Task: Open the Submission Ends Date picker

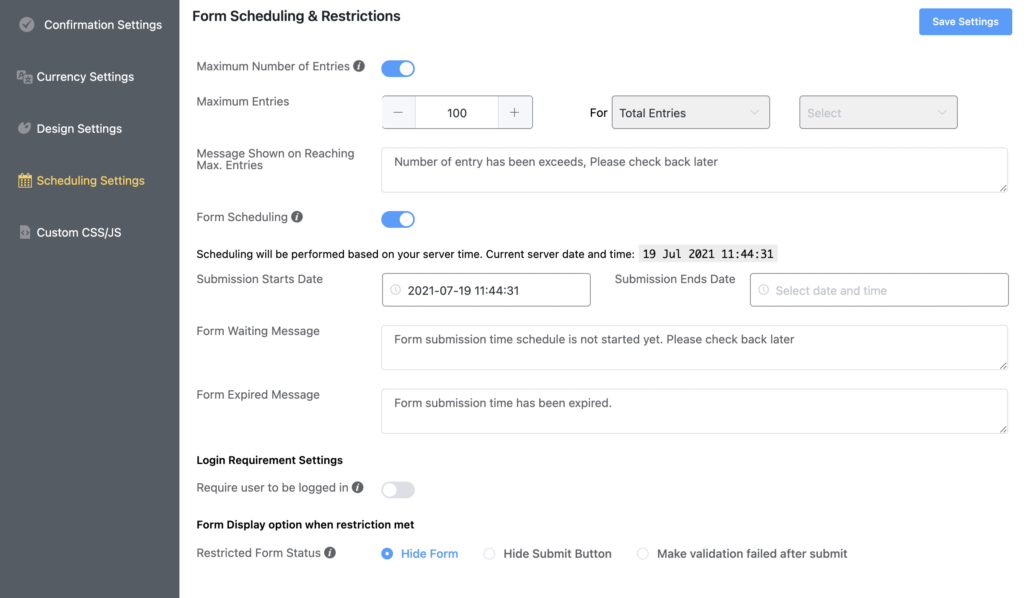Action: 879,290
